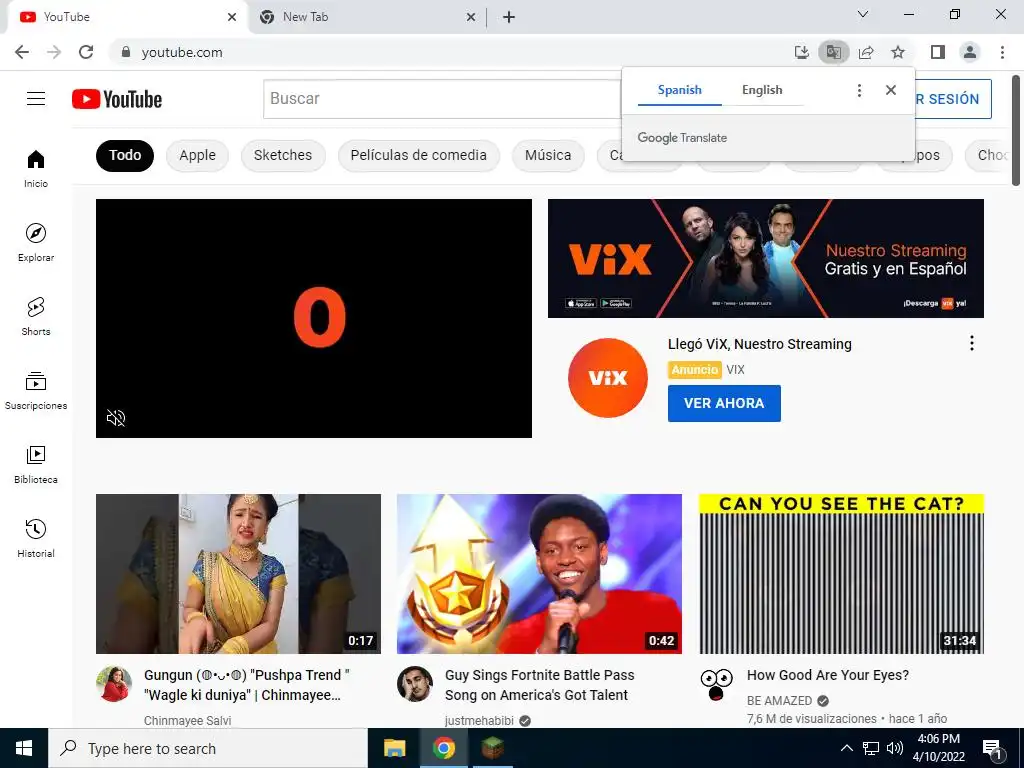Select the Apple filter chip
1024x768 pixels.
tap(197, 155)
